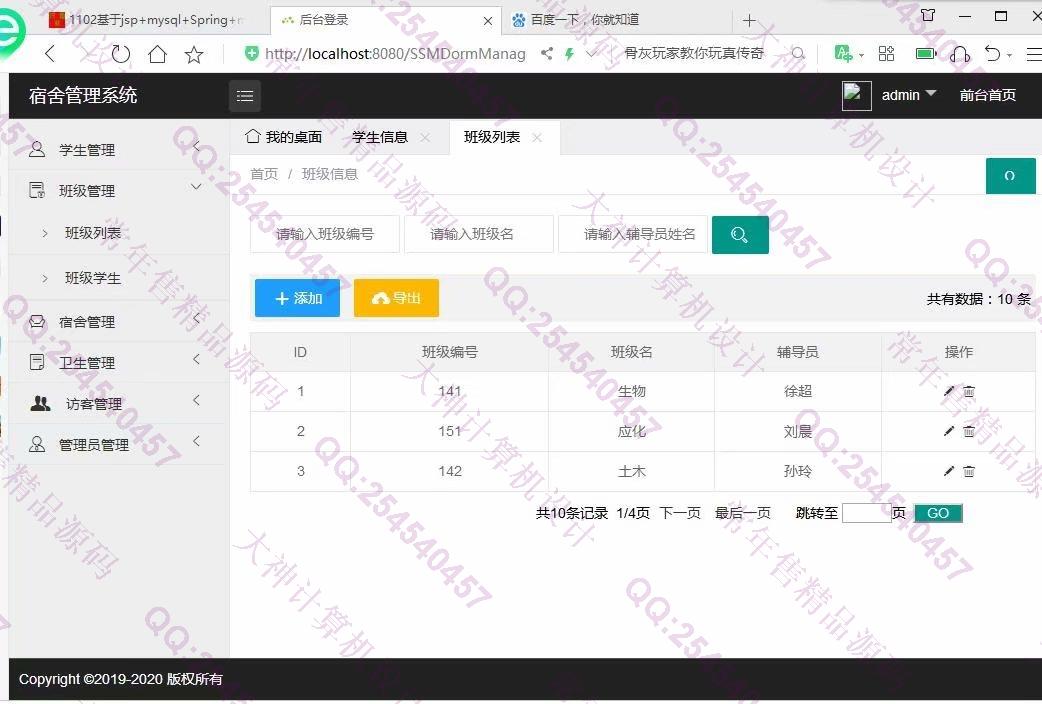Screen dimensions: 1042x704
Task: Click the browser undo arrow icon
Action: [x=992, y=53]
